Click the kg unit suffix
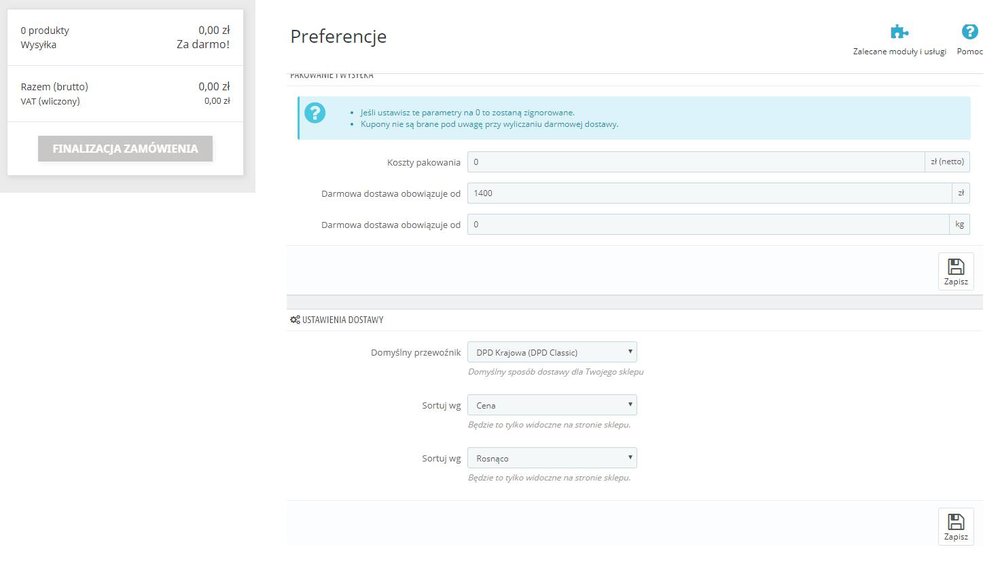1000x566 pixels. (960, 224)
